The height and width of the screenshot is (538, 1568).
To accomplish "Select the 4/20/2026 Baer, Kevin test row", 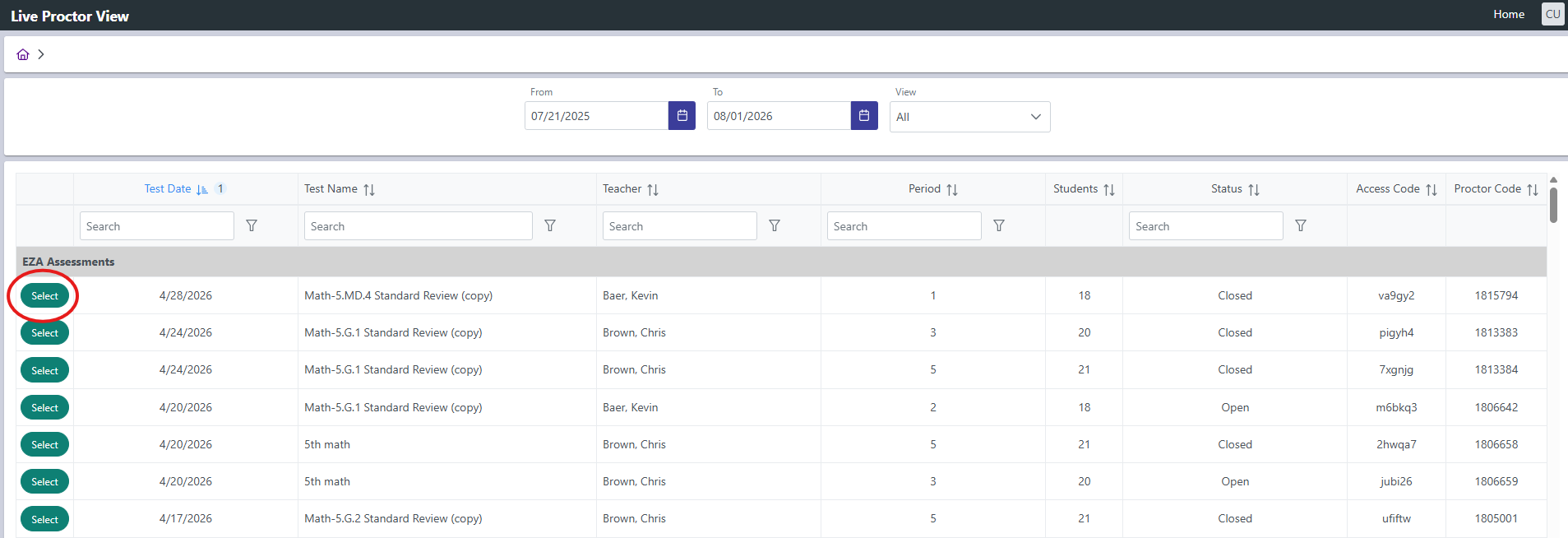I will tap(44, 407).
